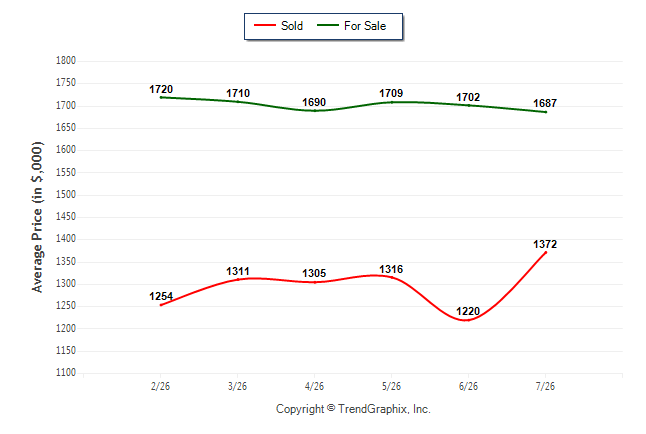Select the 1710 For Sale data point

tap(238, 101)
